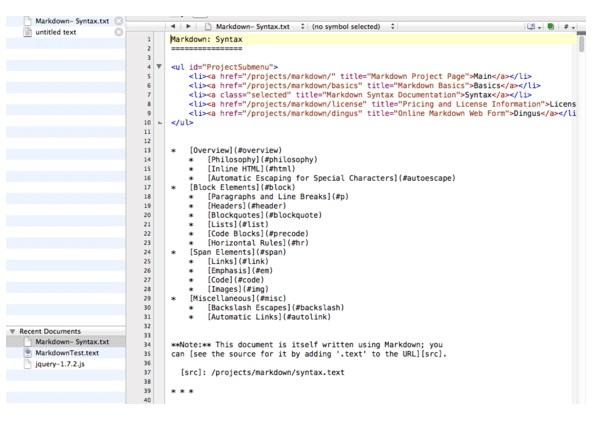Viewport: 603px width, 426px height.
Task: Place cursor in the 'Markdown: Syntax' heading line
Action: pos(207,39)
